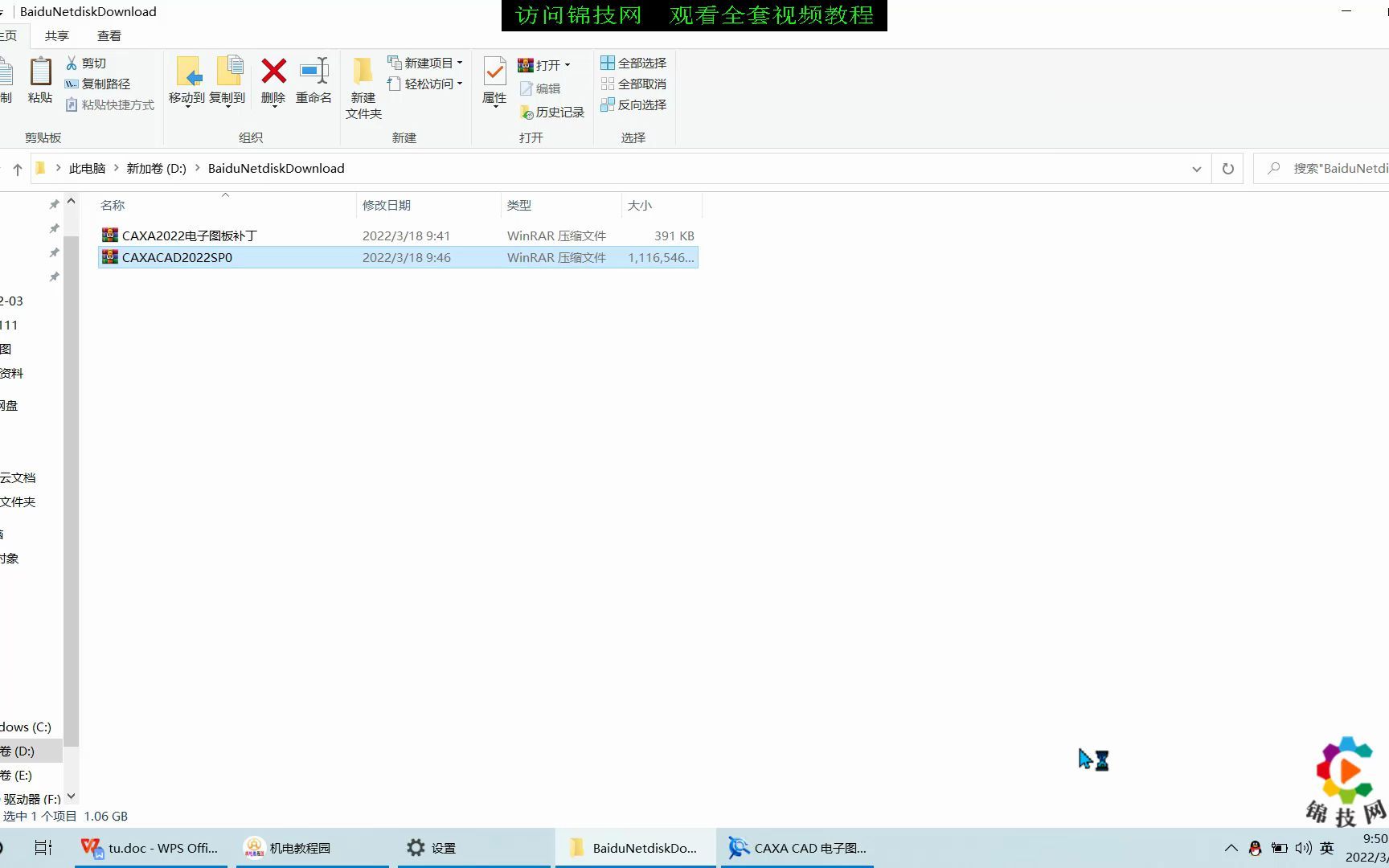Open Task View on the taskbar

coord(43,847)
